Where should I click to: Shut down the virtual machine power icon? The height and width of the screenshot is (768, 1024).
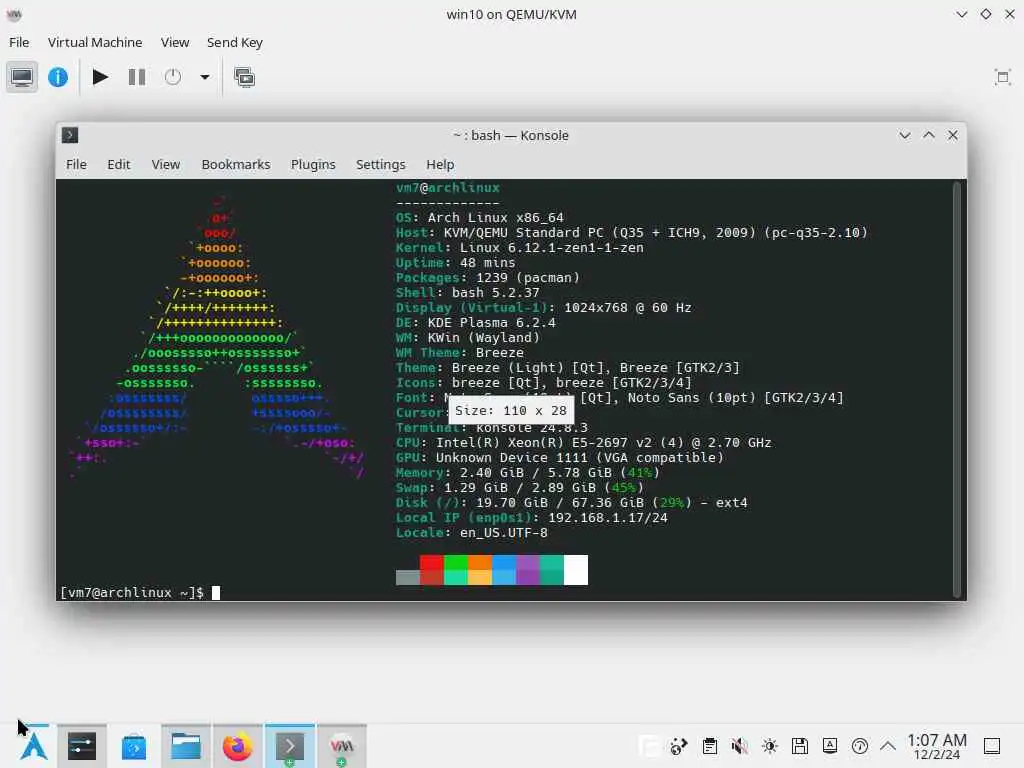pyautogui.click(x=173, y=77)
